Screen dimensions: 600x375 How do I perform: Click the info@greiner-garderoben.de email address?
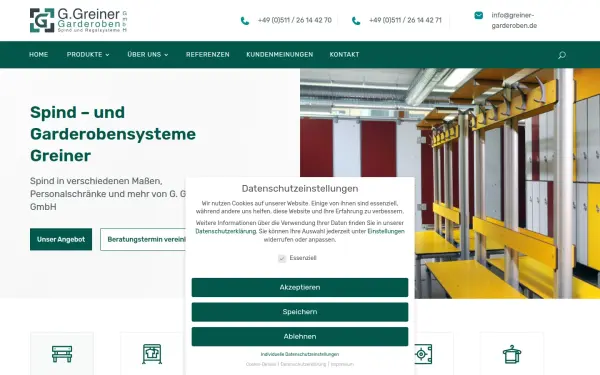click(x=514, y=20)
